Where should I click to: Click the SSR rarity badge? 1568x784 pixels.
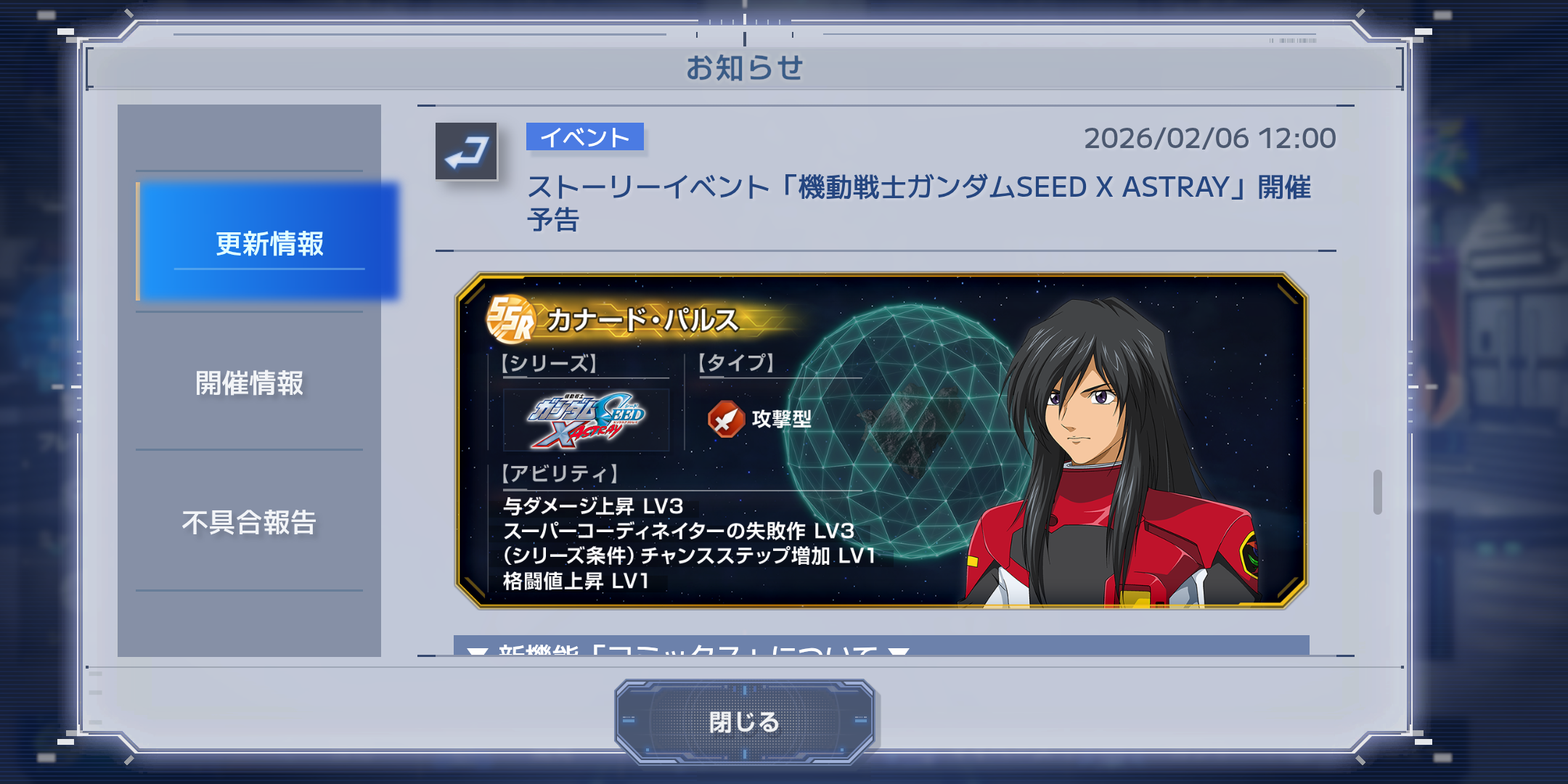[x=511, y=319]
